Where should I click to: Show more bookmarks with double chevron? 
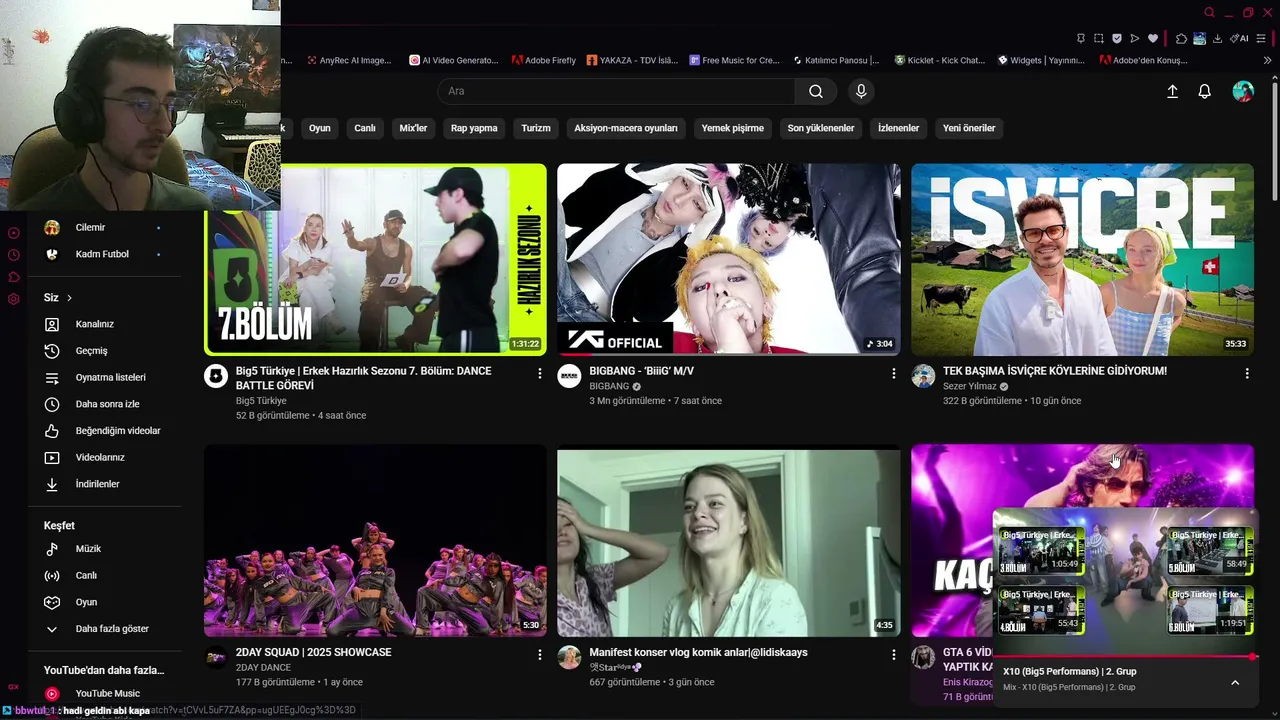1267,60
